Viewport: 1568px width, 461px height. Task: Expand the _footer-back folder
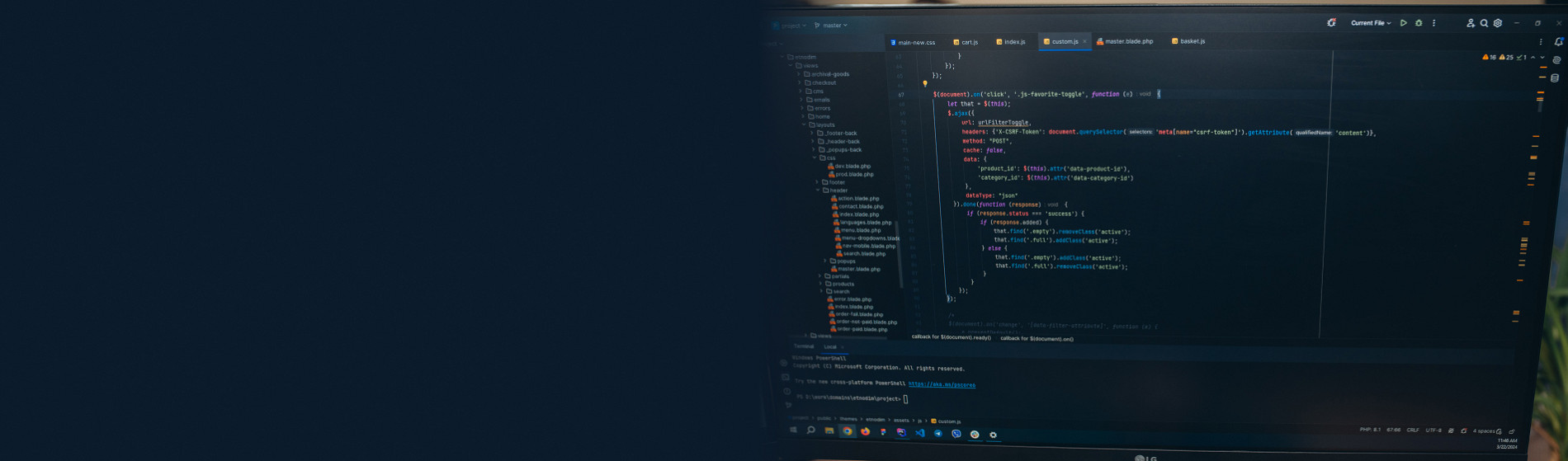tap(812, 133)
